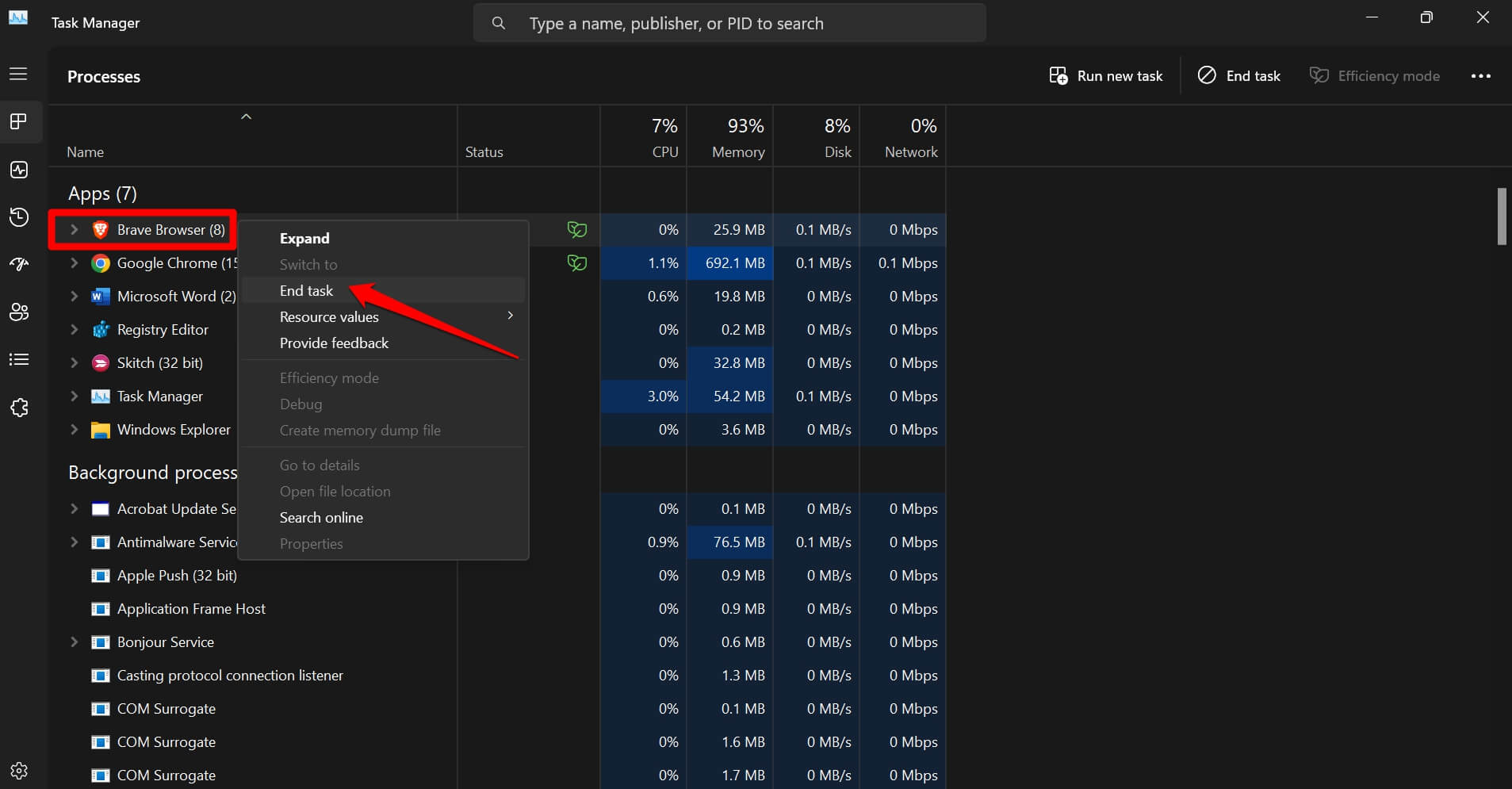
Task: Select Search online in context menu
Action: pyautogui.click(x=321, y=518)
